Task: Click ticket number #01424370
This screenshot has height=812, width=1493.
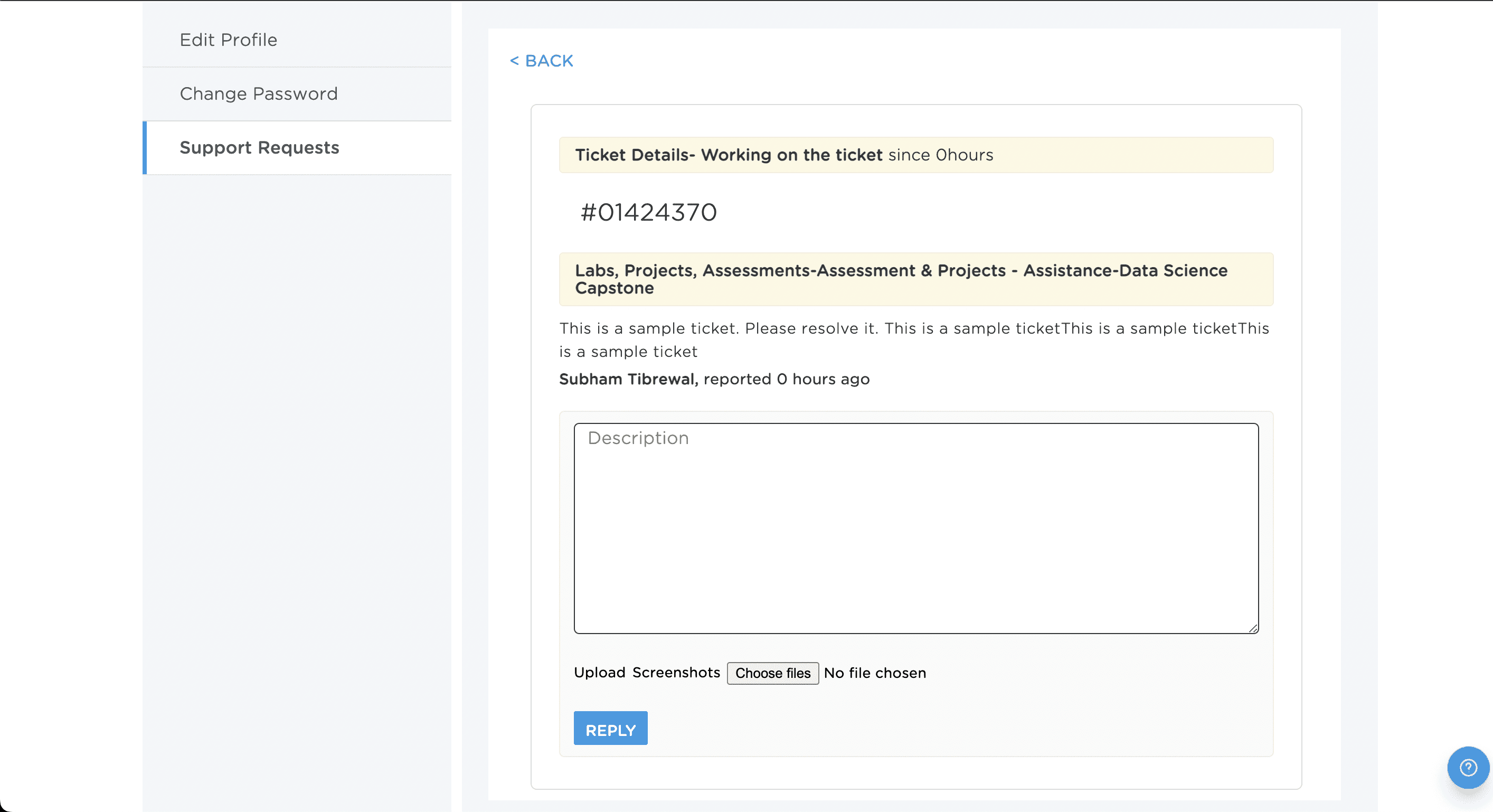Action: click(648, 212)
